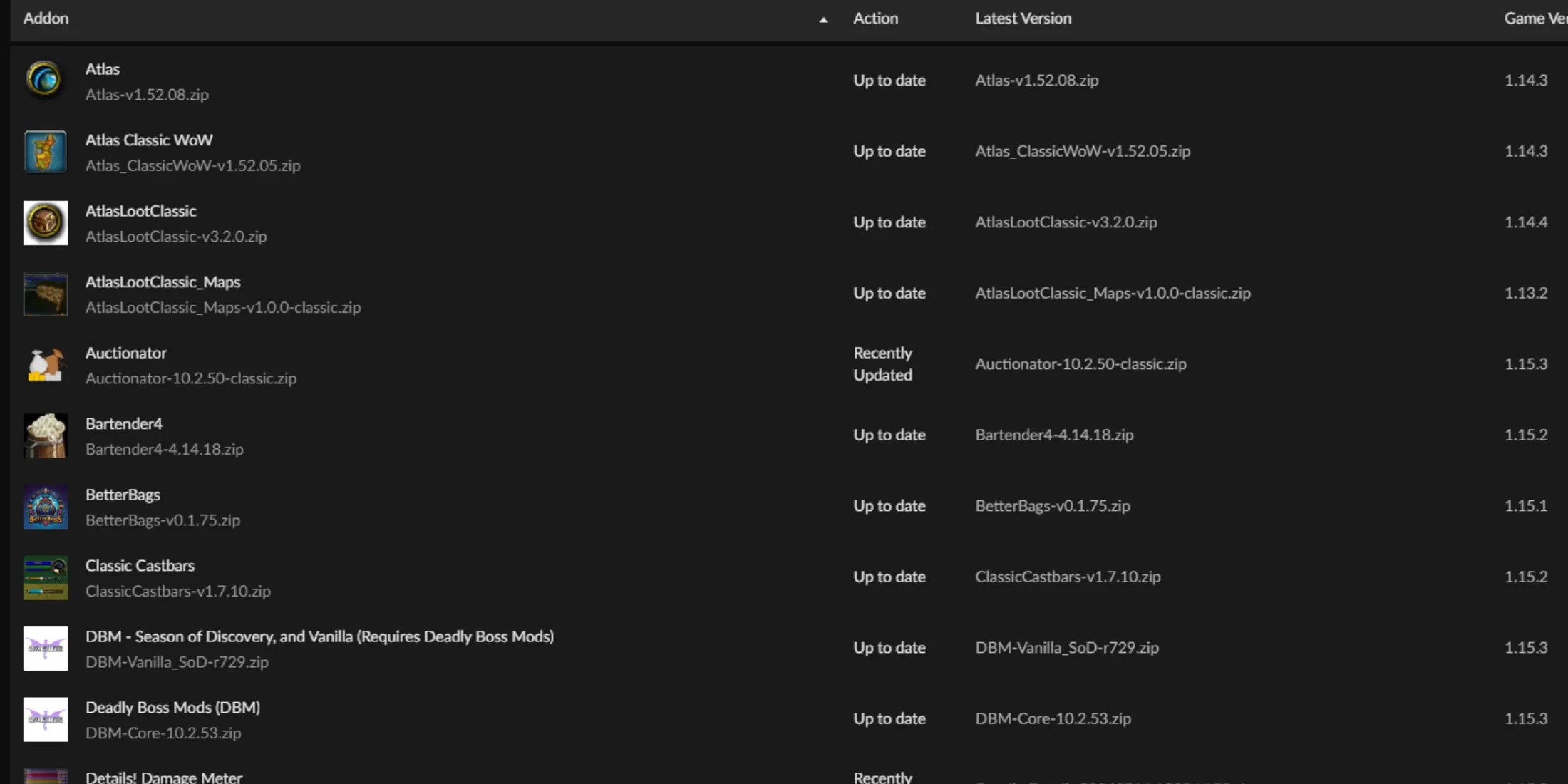Sort by the Latest Version column header

tap(1023, 19)
